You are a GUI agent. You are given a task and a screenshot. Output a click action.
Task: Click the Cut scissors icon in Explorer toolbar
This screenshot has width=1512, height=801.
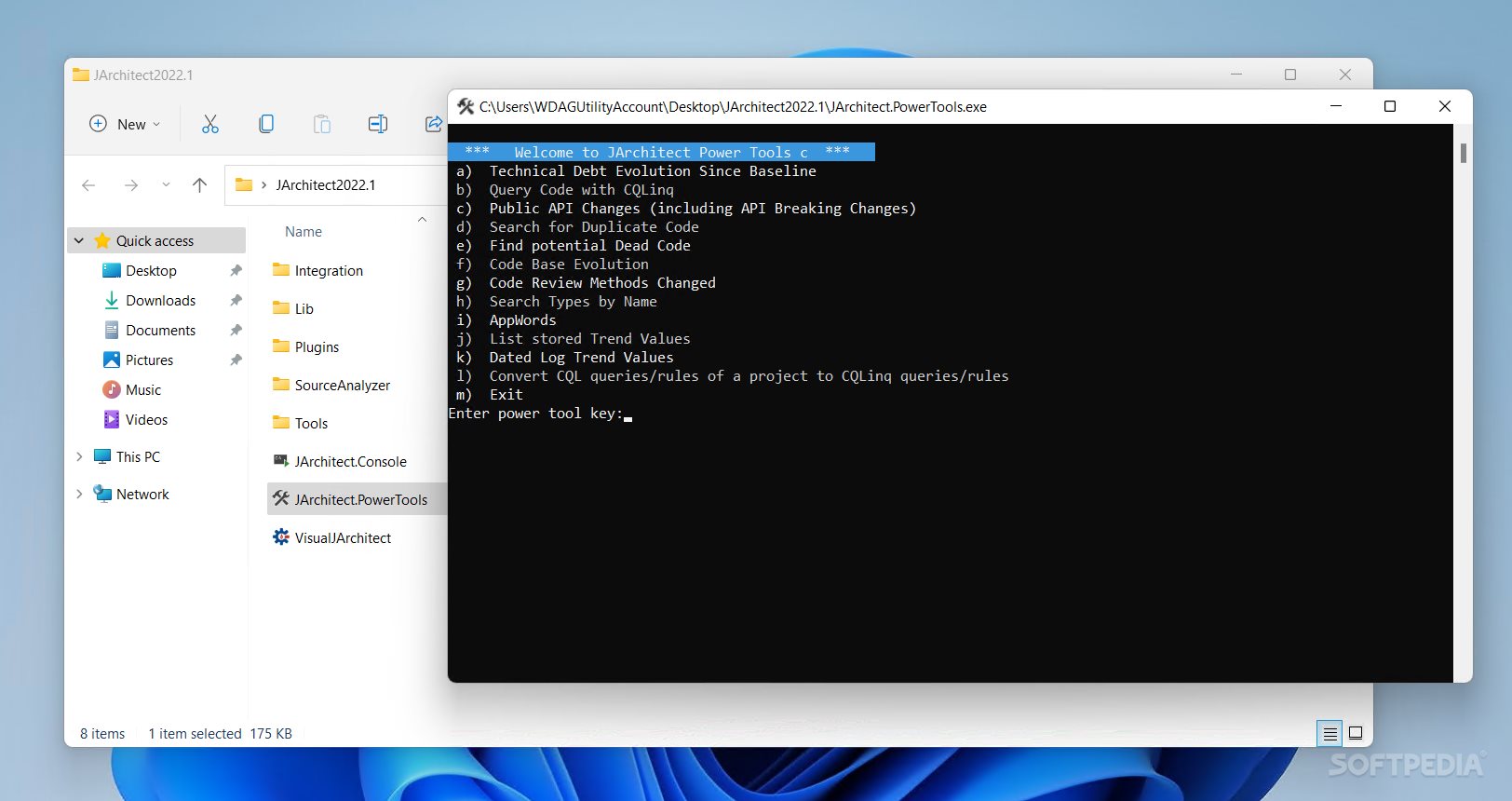coord(210,124)
